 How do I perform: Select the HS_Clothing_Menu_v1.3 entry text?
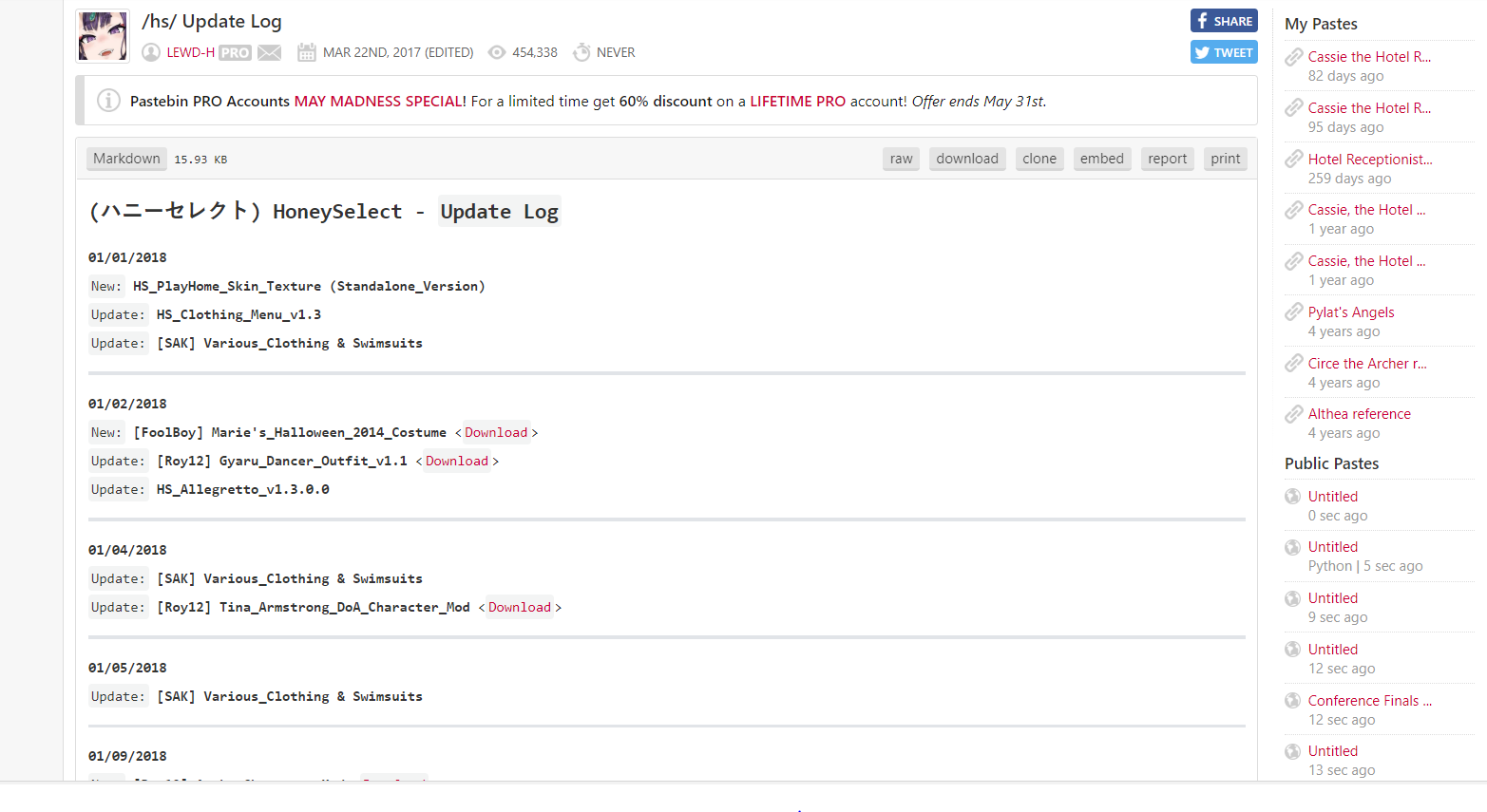point(238,314)
